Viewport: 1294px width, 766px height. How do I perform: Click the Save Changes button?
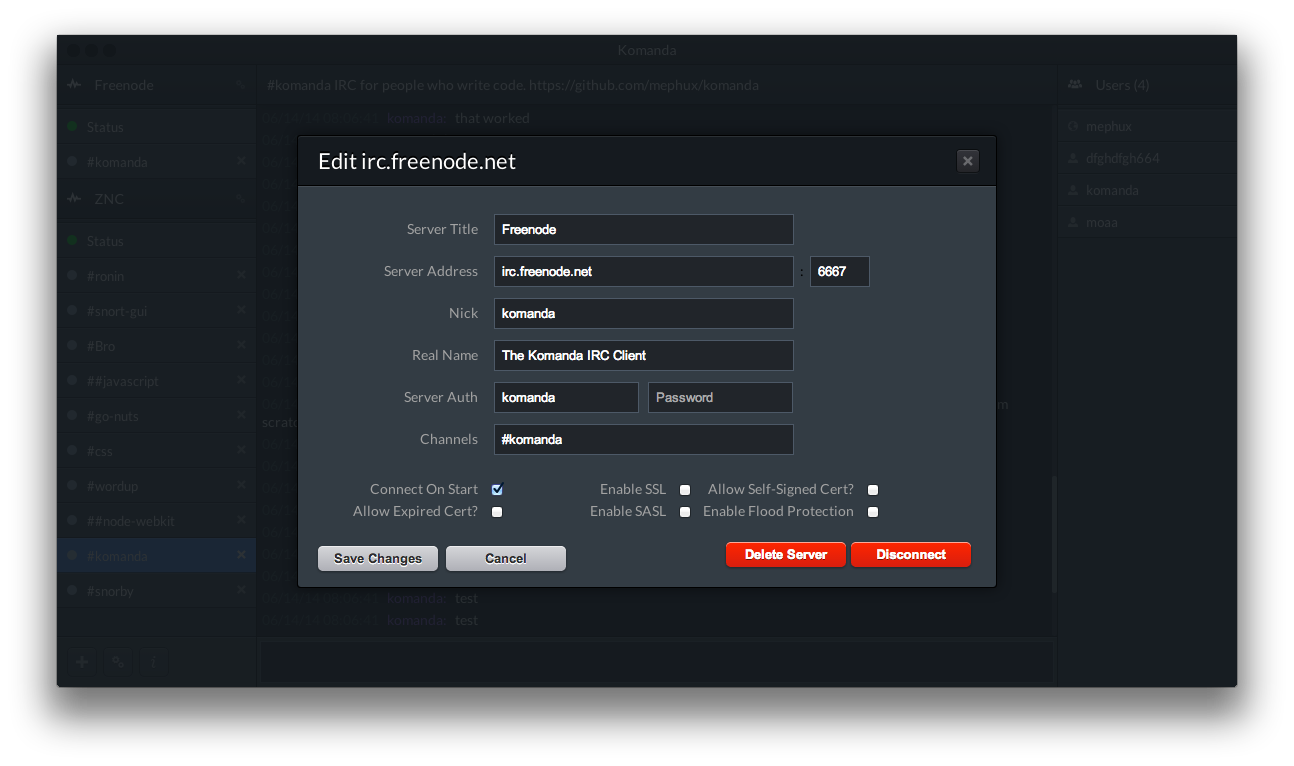tap(378, 558)
